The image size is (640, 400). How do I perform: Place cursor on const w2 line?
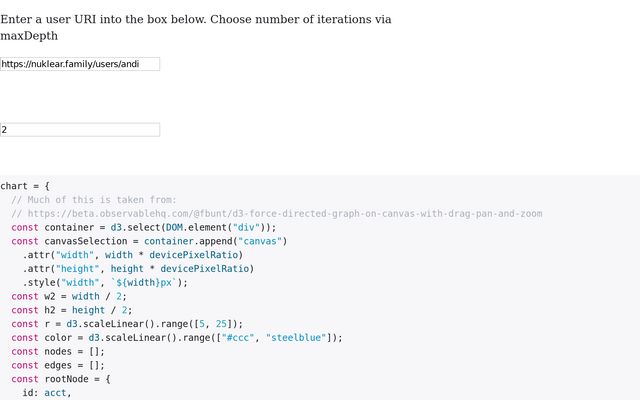[x=69, y=296]
